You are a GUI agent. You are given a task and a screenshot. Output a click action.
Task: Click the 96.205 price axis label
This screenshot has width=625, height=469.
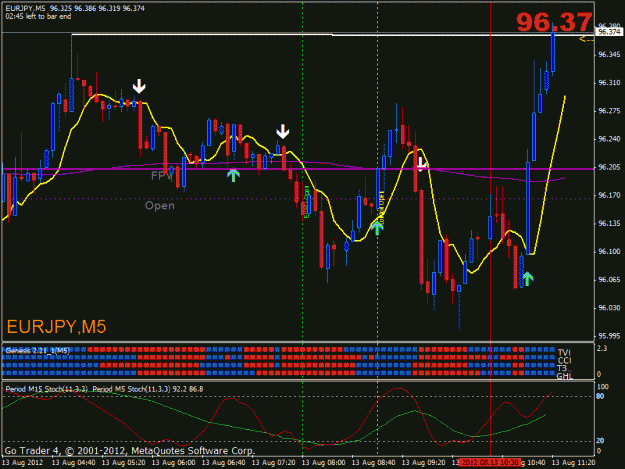609,167
